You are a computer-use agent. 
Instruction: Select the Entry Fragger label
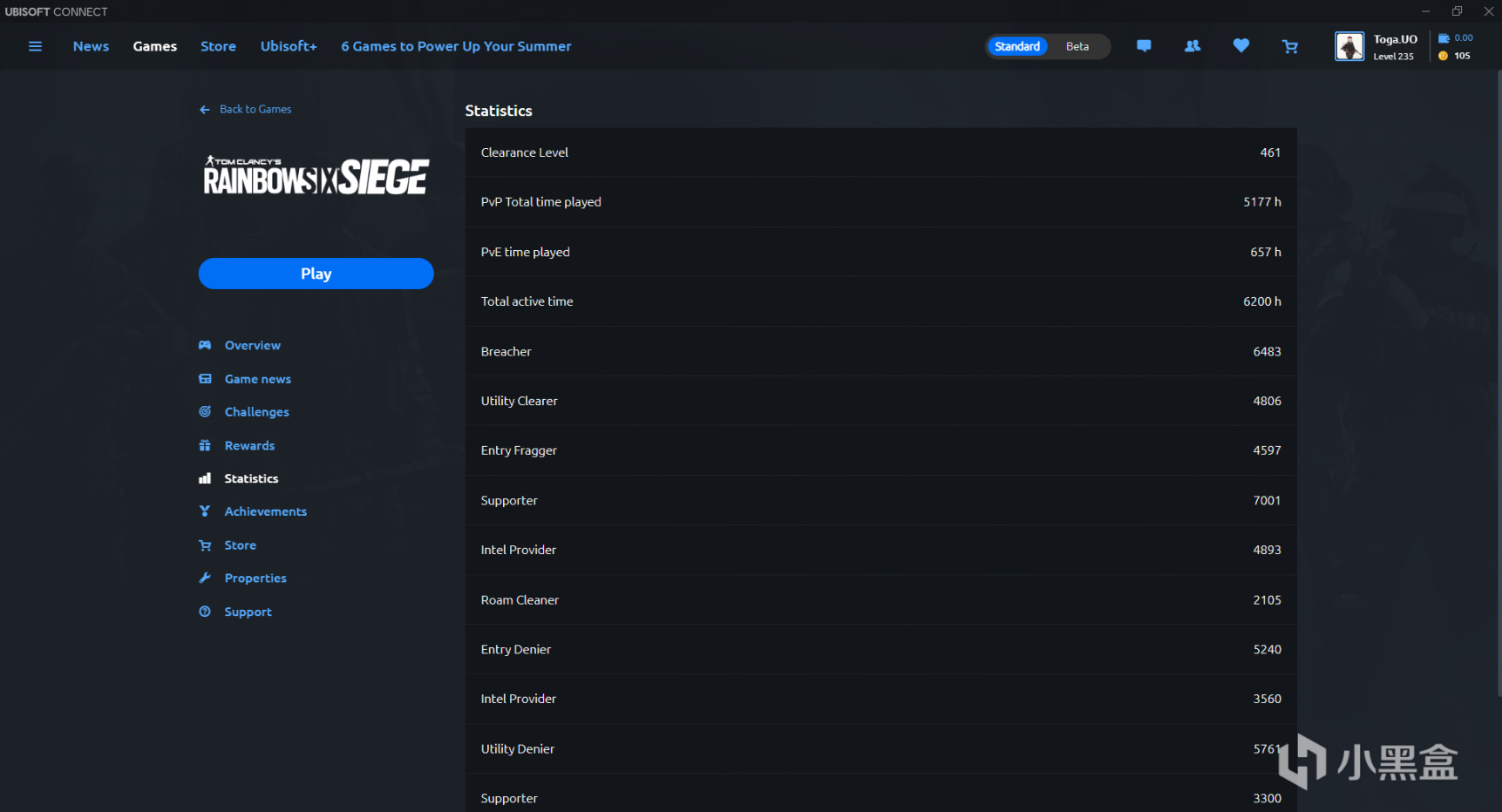pyautogui.click(x=519, y=450)
